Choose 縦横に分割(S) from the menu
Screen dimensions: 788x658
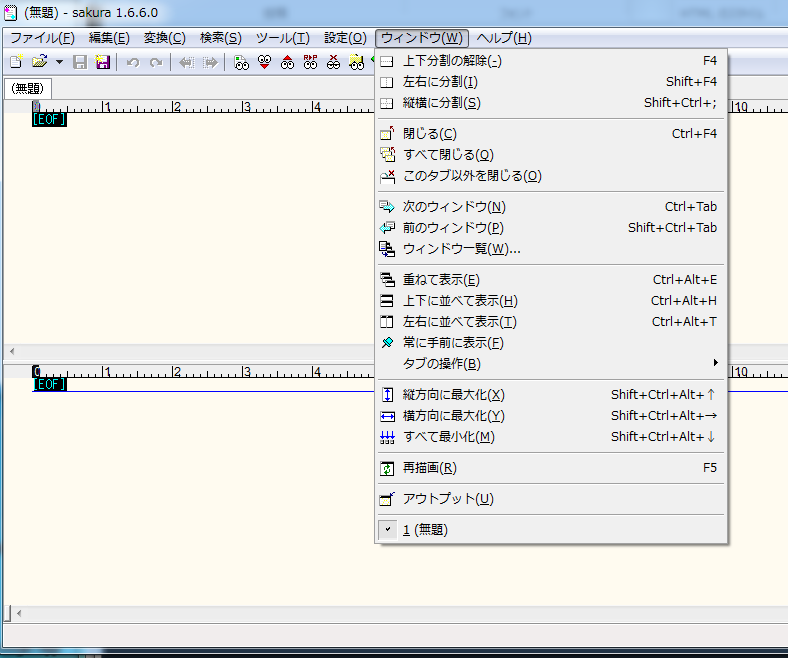[x=550, y=103]
